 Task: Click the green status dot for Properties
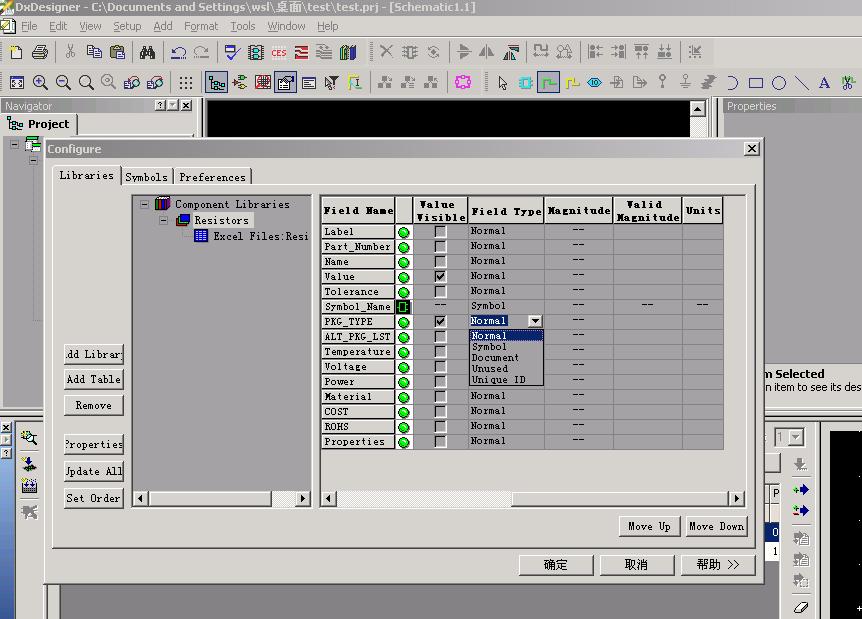[404, 442]
